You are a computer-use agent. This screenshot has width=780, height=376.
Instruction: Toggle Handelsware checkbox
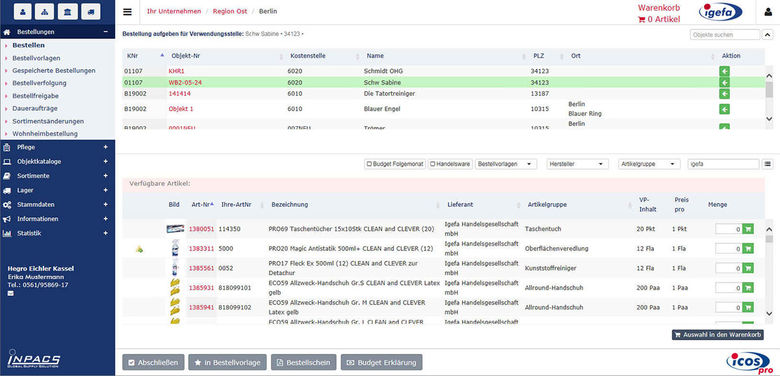pos(432,164)
